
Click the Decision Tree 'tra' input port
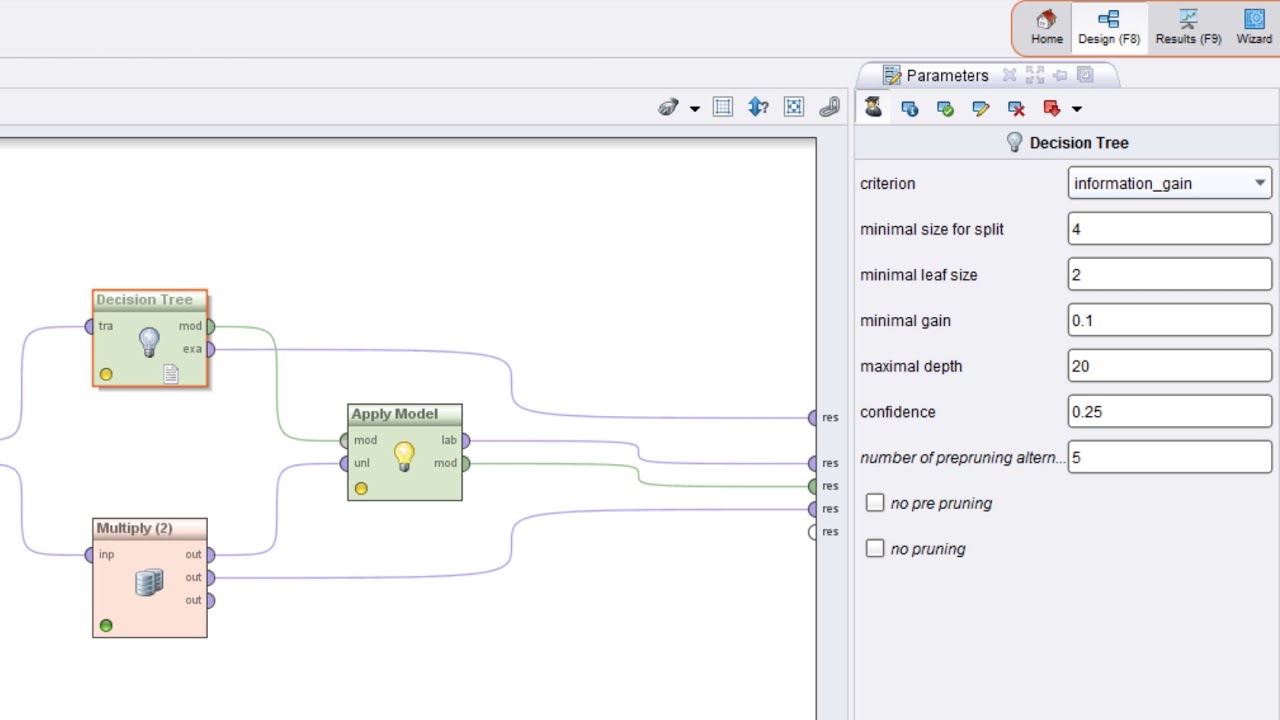[91, 326]
